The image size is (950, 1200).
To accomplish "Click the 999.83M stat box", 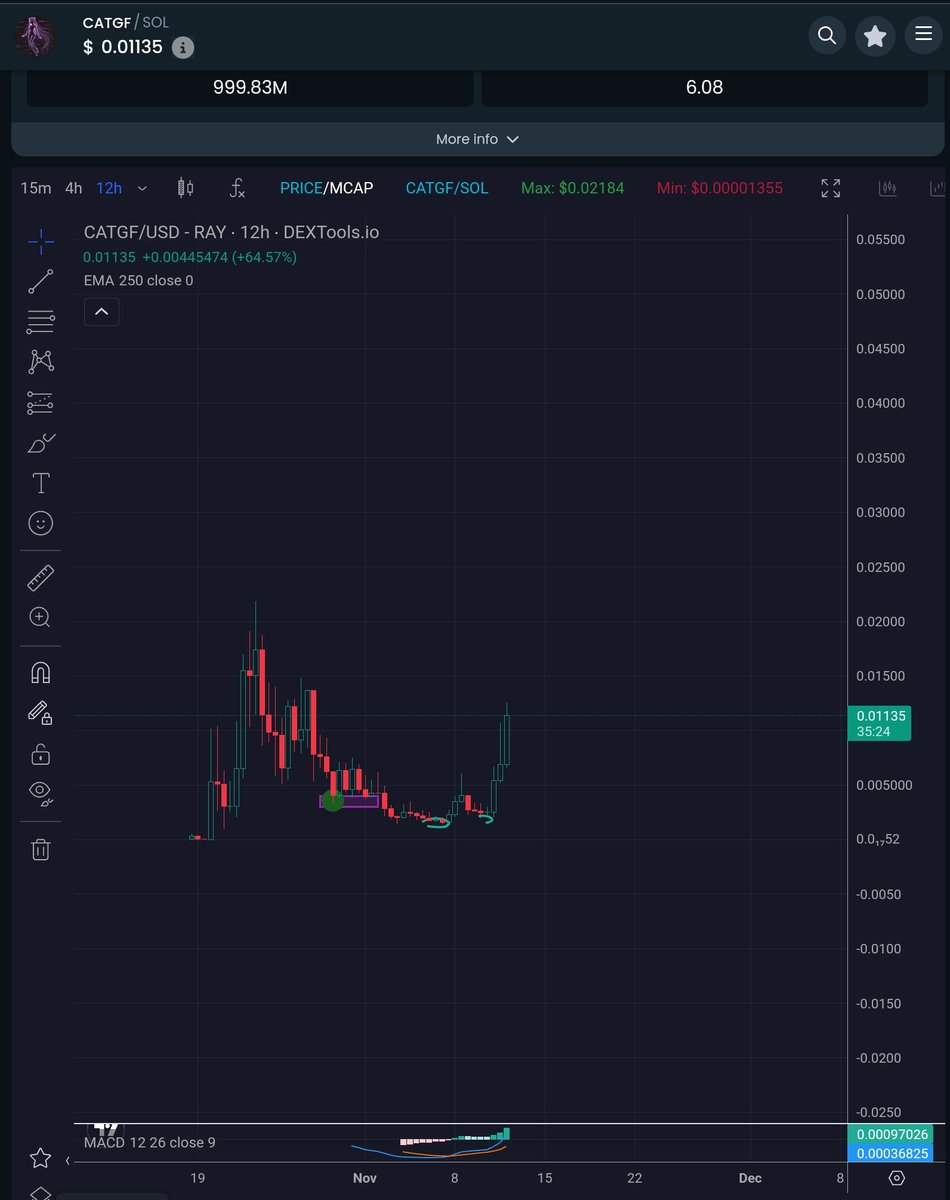I will tap(250, 87).
